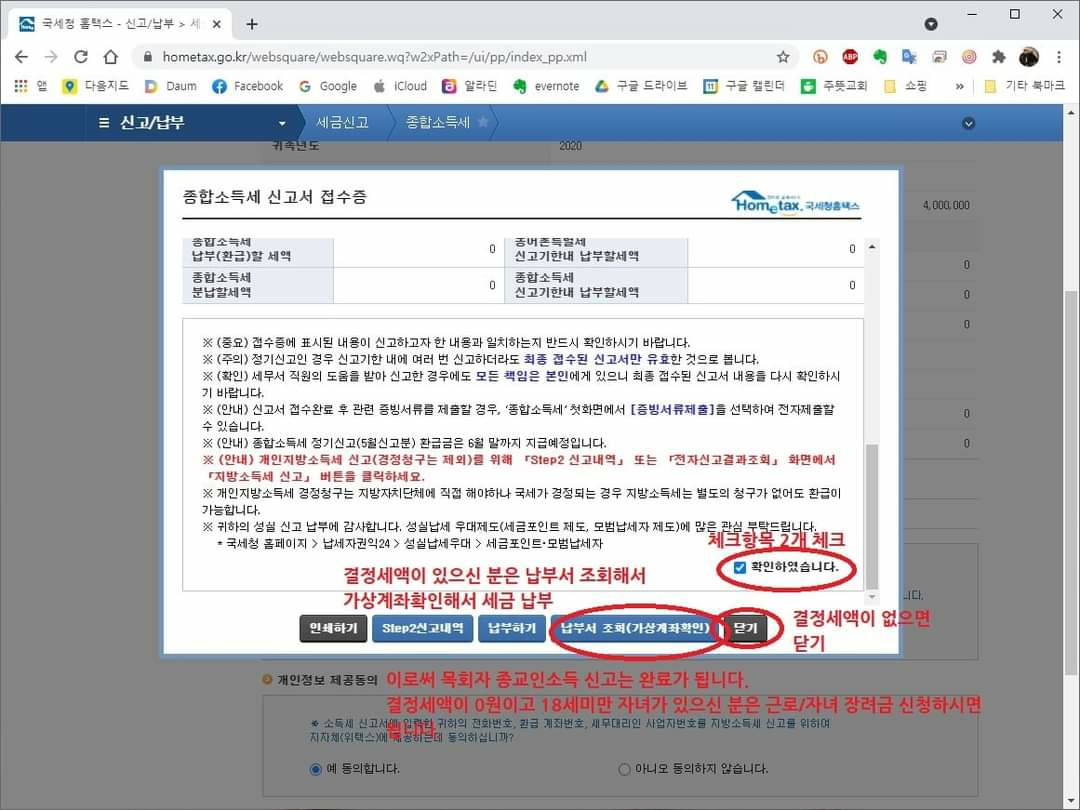Reload the Hometax page
The image size is (1080, 810).
81,57
